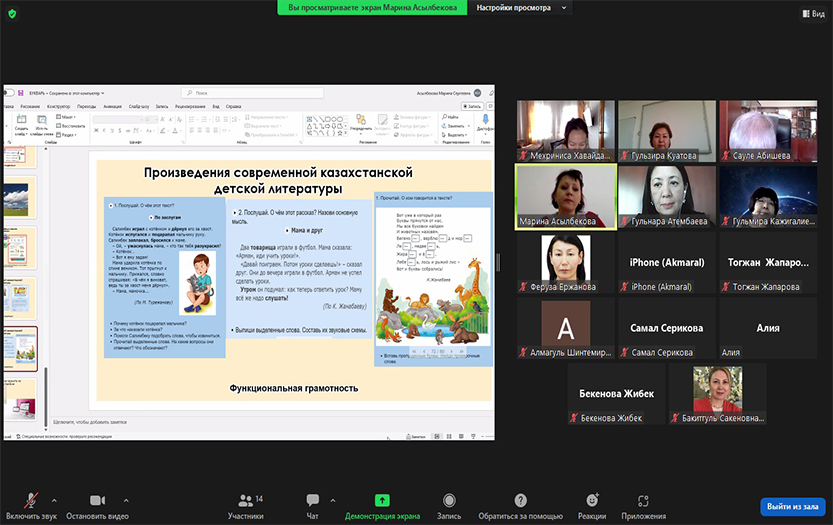Open the Участники participants panel
This screenshot has width=833, height=525.
[245, 501]
